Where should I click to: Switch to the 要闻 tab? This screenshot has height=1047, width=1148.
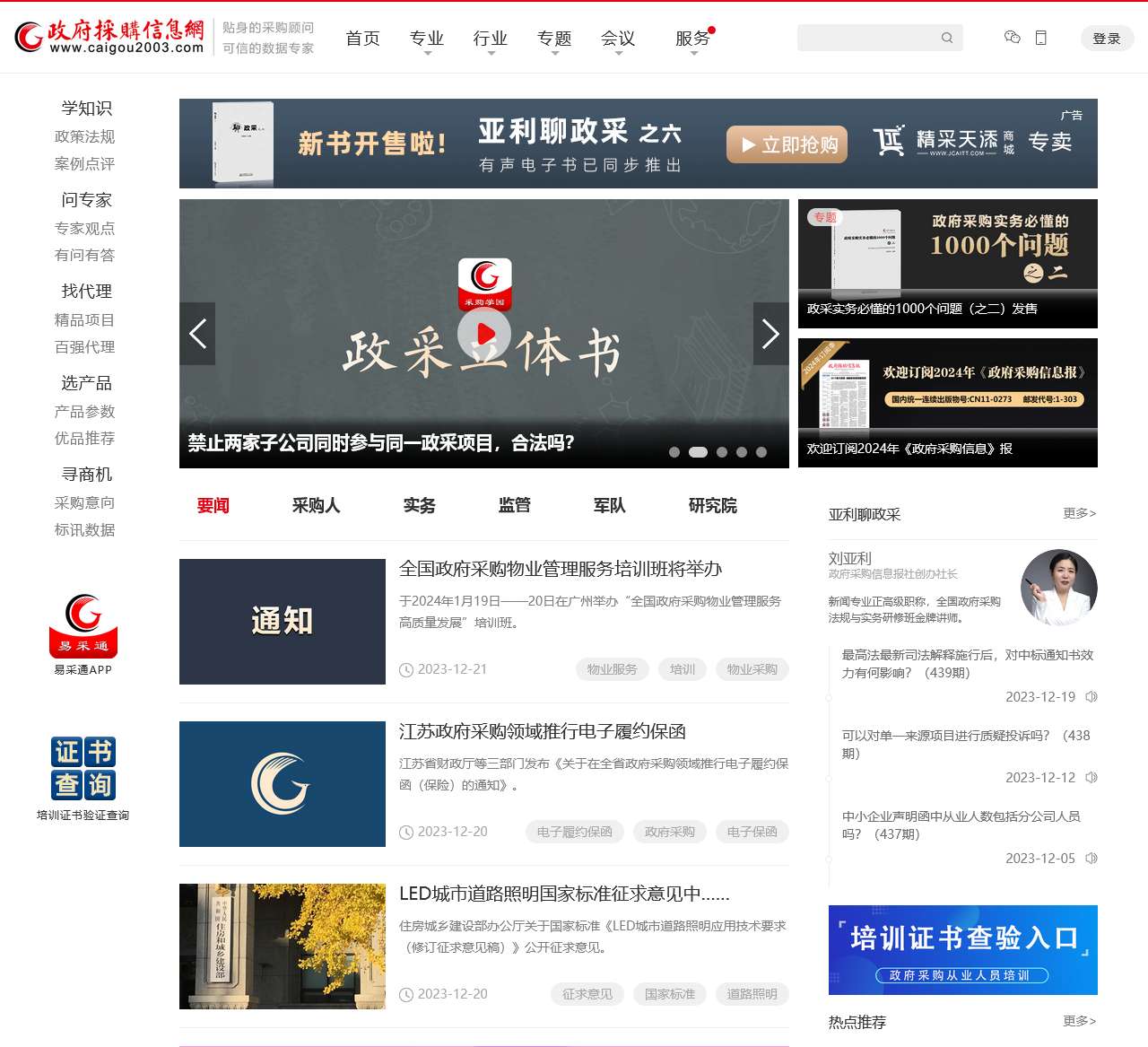click(213, 506)
